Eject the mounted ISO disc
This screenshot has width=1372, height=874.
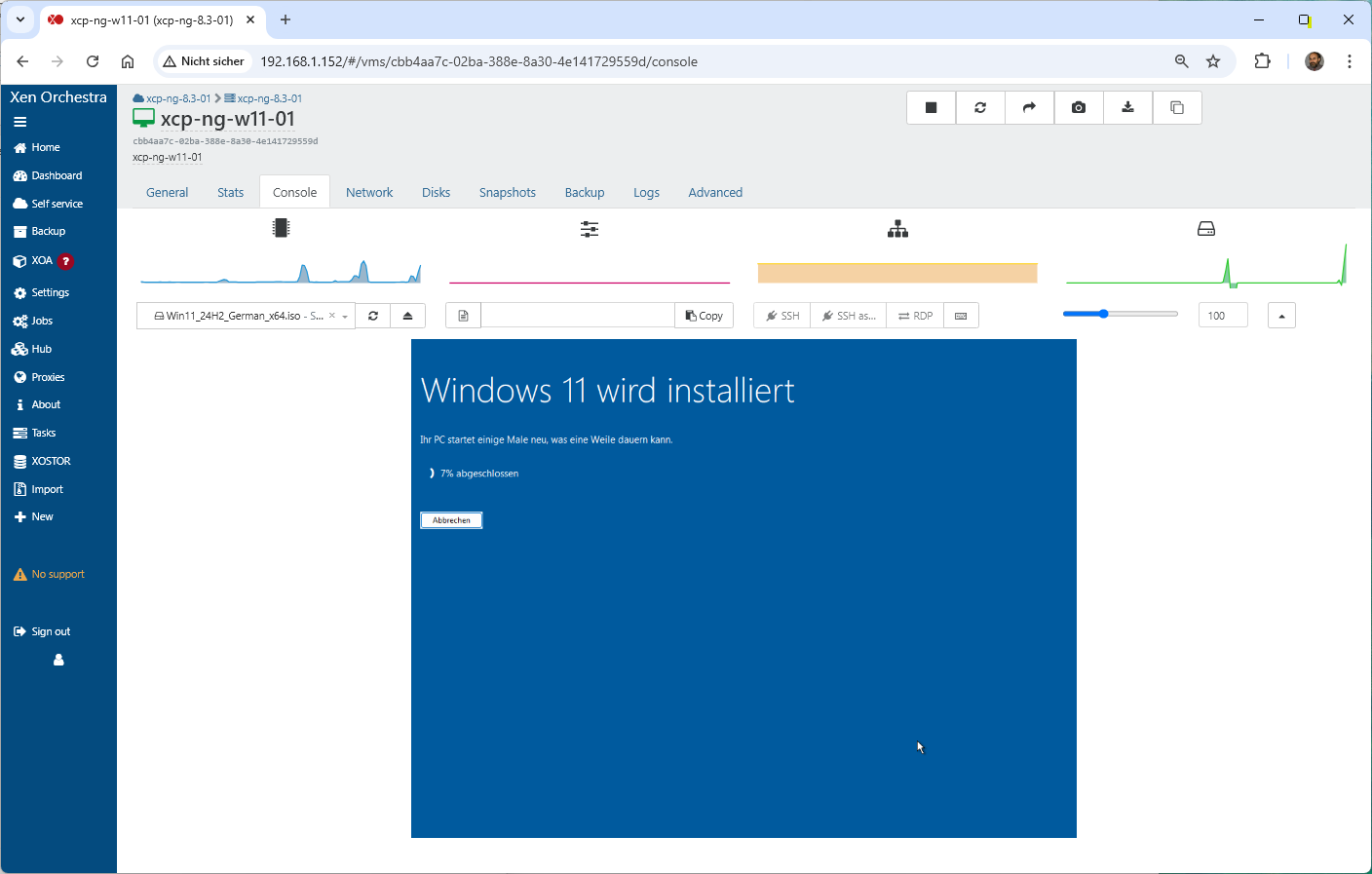tap(407, 316)
